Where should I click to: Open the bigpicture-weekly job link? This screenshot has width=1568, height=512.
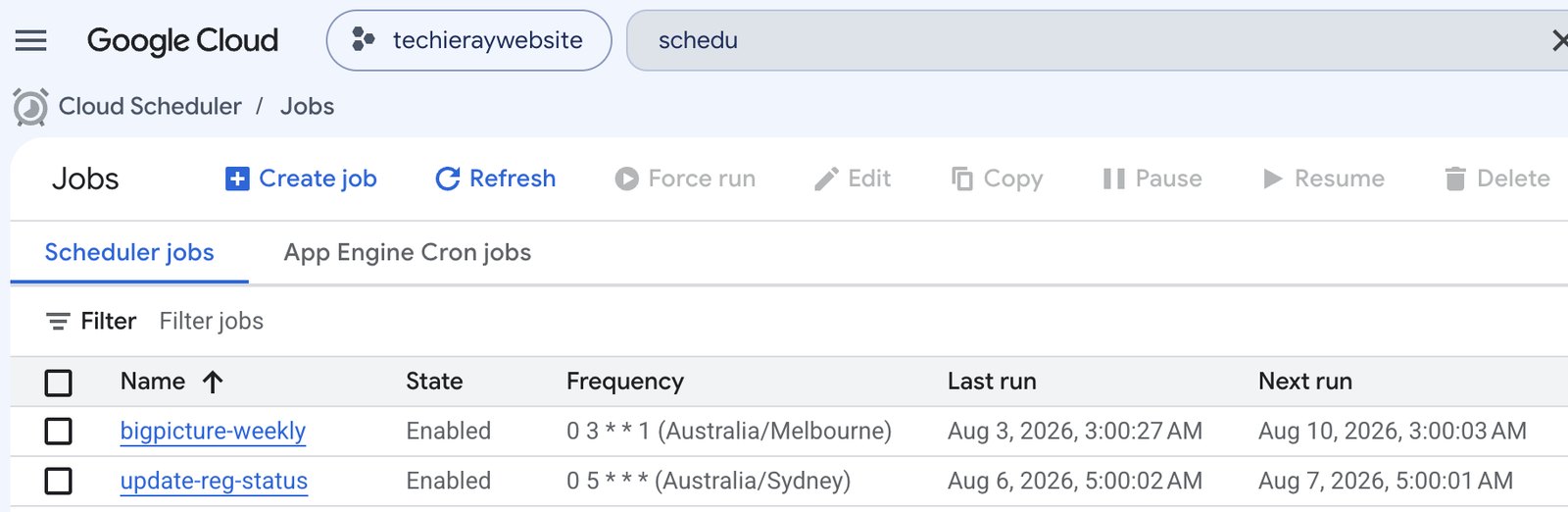(x=213, y=432)
